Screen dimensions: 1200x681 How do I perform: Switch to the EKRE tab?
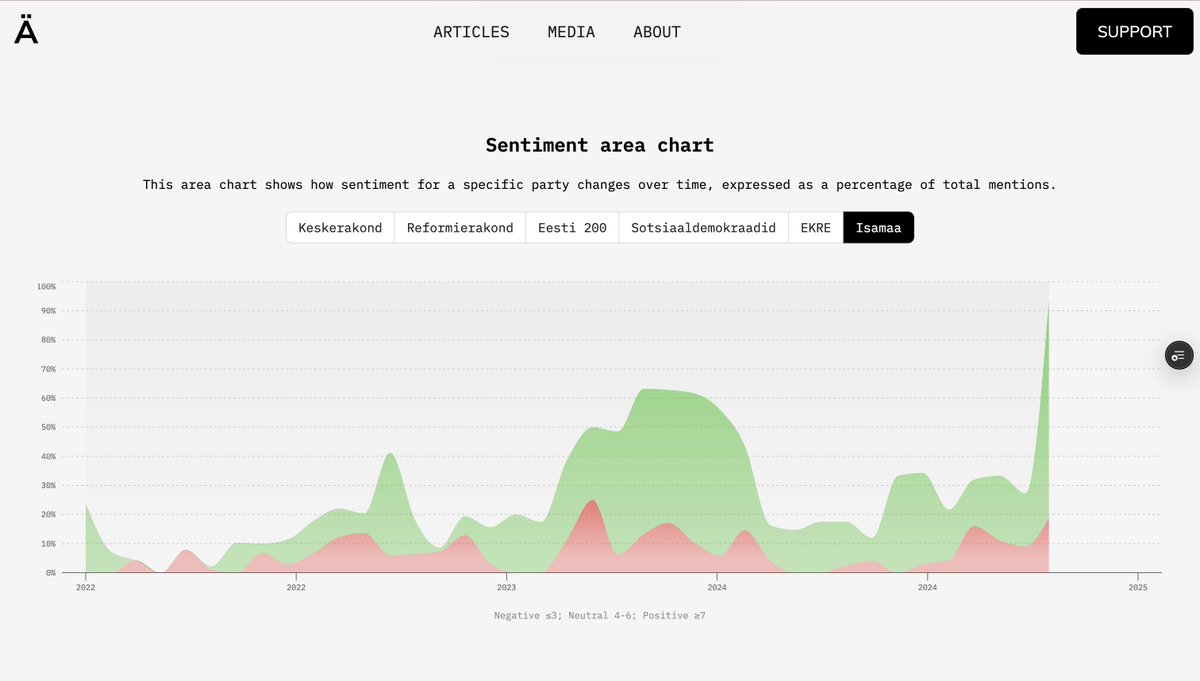[815, 227]
